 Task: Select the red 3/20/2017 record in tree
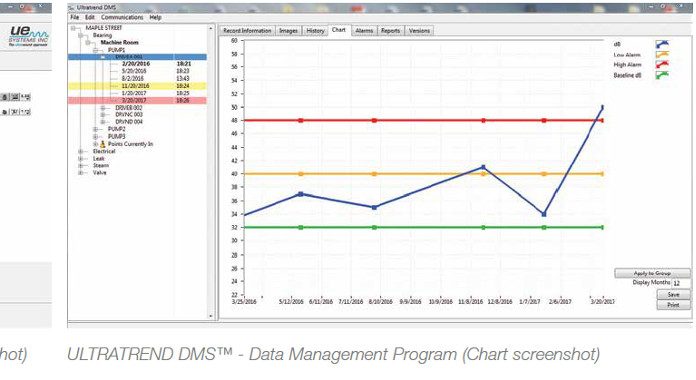click(137, 101)
